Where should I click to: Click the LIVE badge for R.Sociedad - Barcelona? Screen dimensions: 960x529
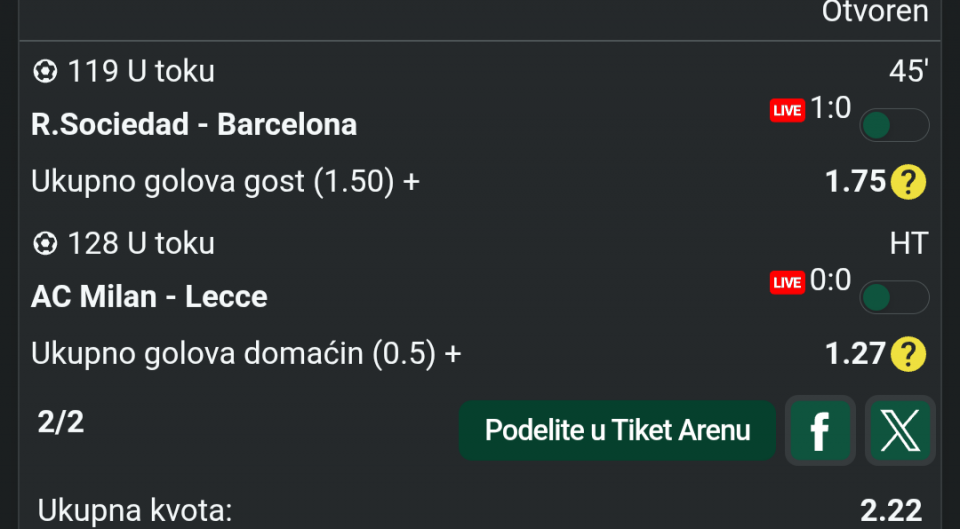click(x=787, y=111)
